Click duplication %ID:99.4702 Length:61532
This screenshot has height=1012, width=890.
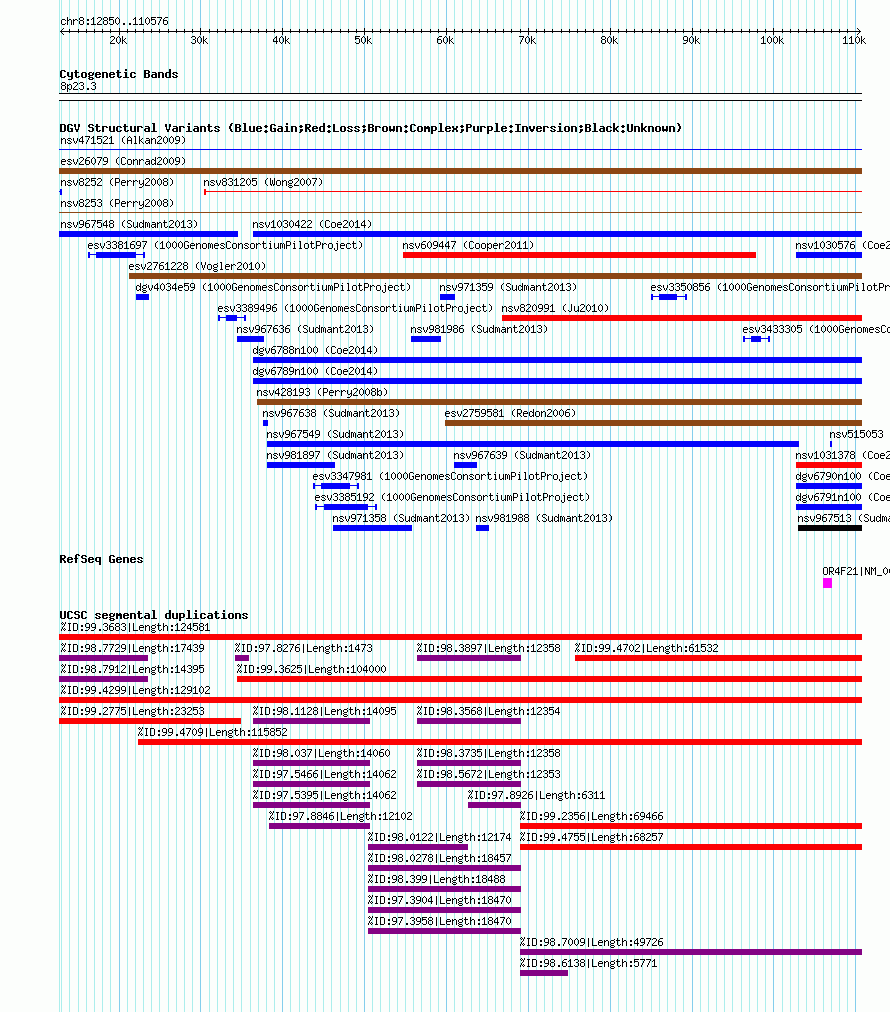coord(646,648)
